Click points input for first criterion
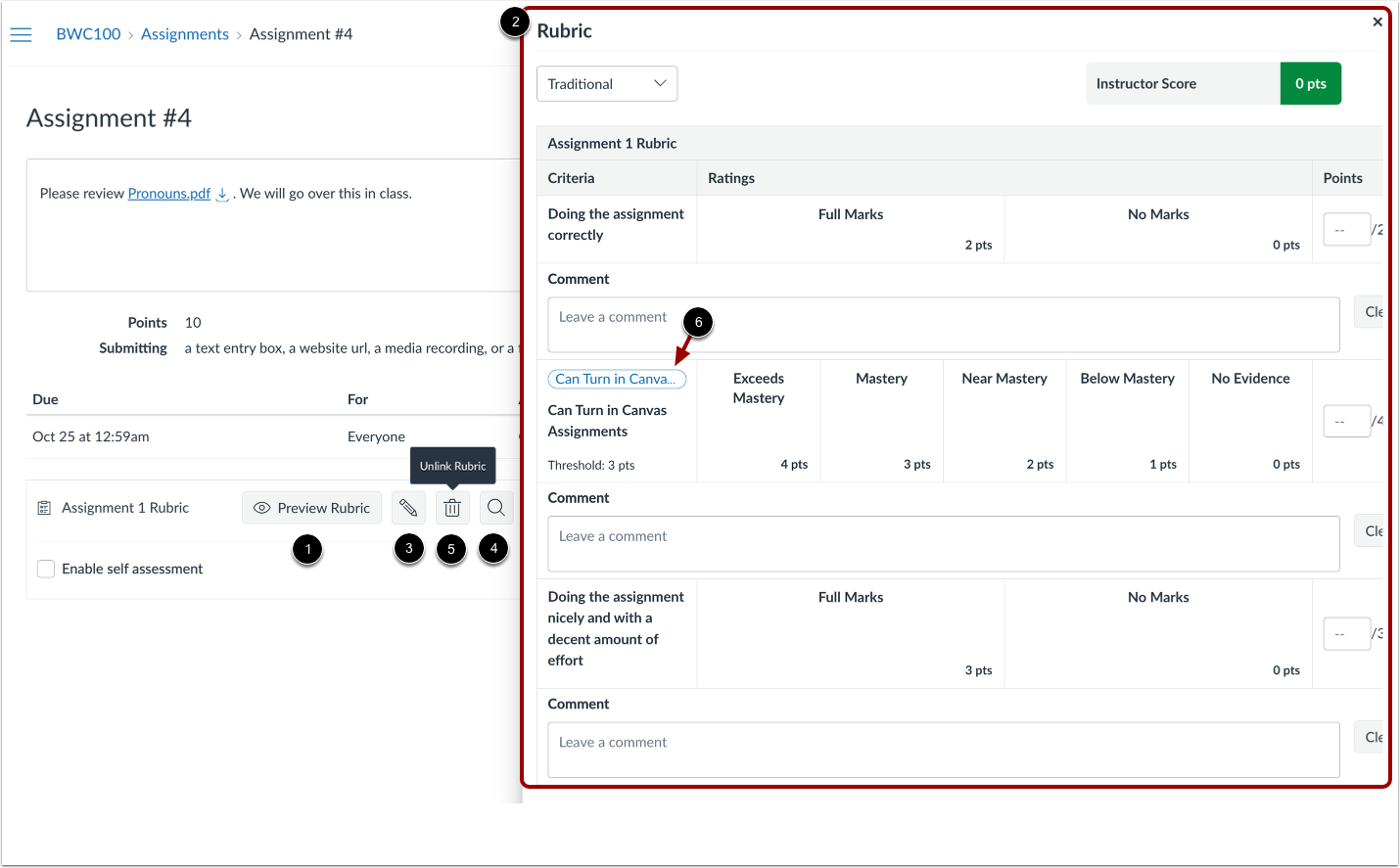Viewport: 1400px width, 868px height. click(x=1346, y=230)
